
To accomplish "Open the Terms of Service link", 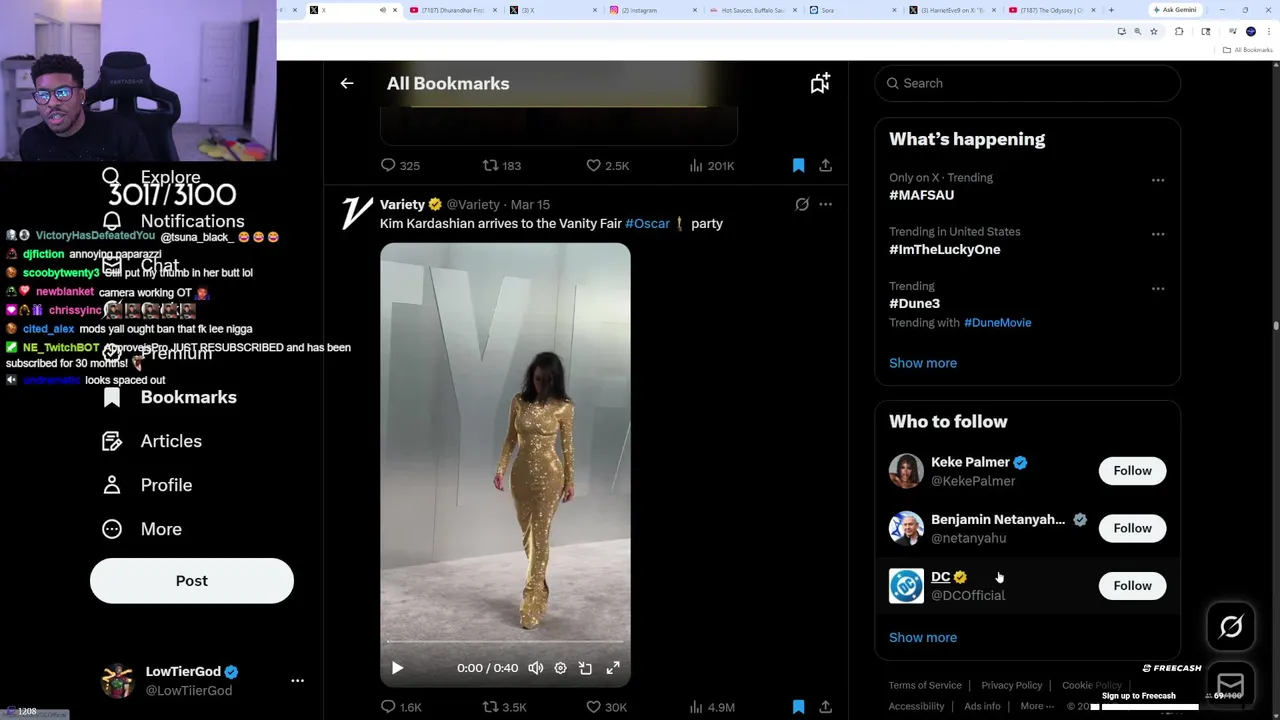I will [x=925, y=685].
